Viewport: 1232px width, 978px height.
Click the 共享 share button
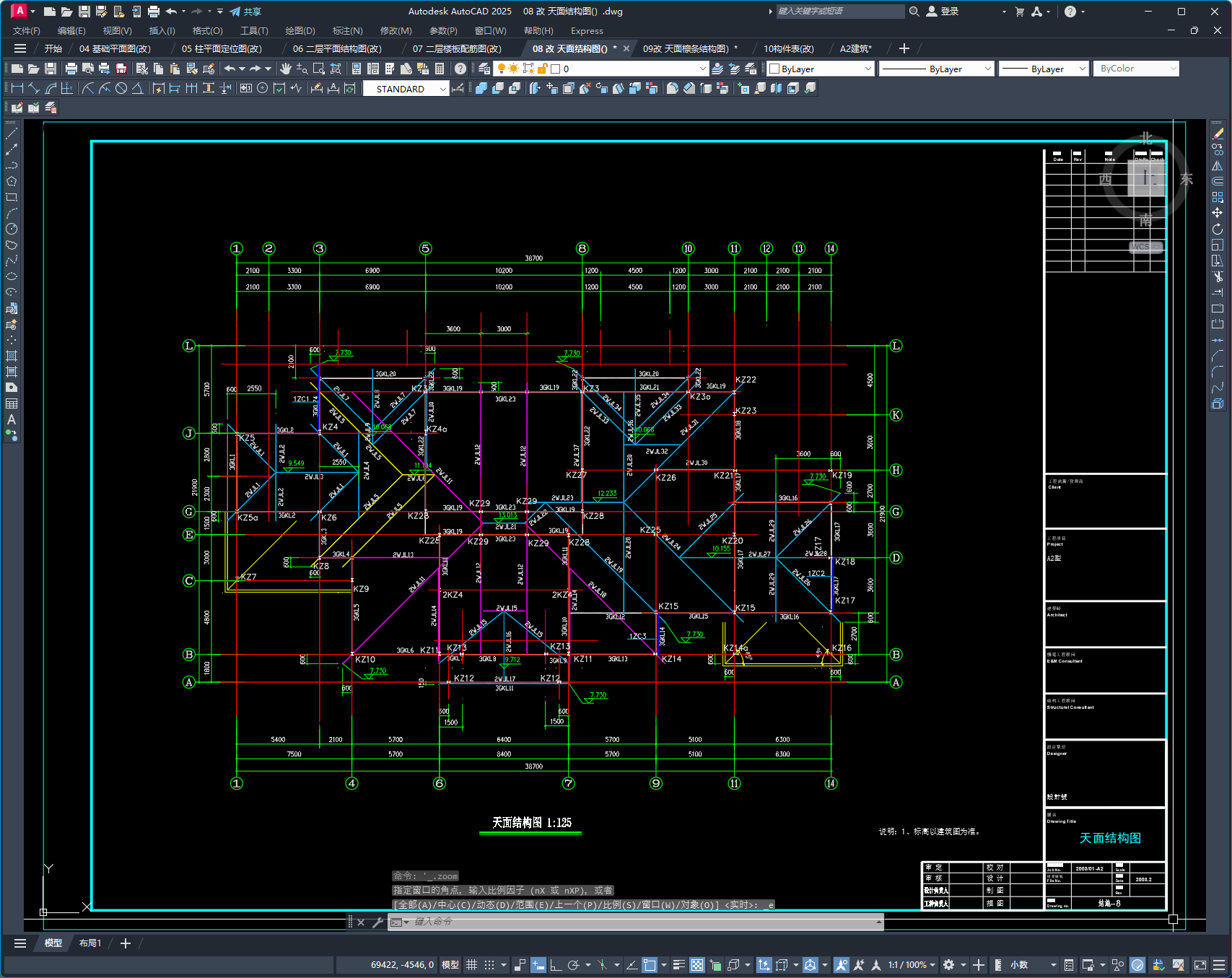click(x=245, y=12)
